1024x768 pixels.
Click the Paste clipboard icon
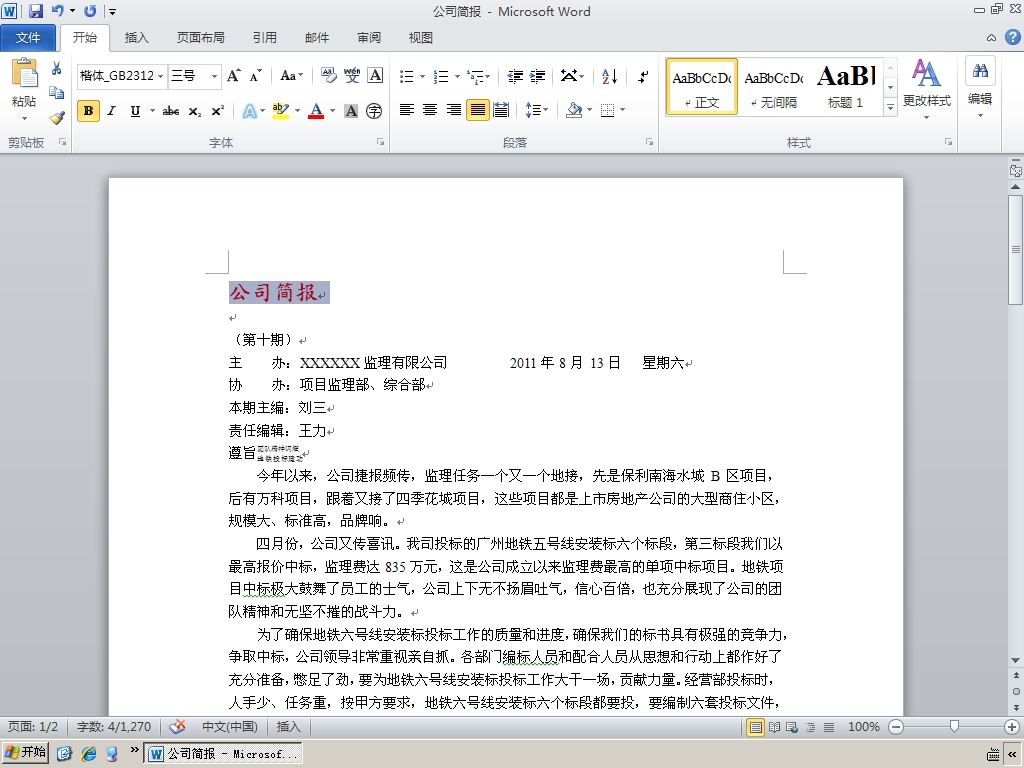tap(24, 73)
